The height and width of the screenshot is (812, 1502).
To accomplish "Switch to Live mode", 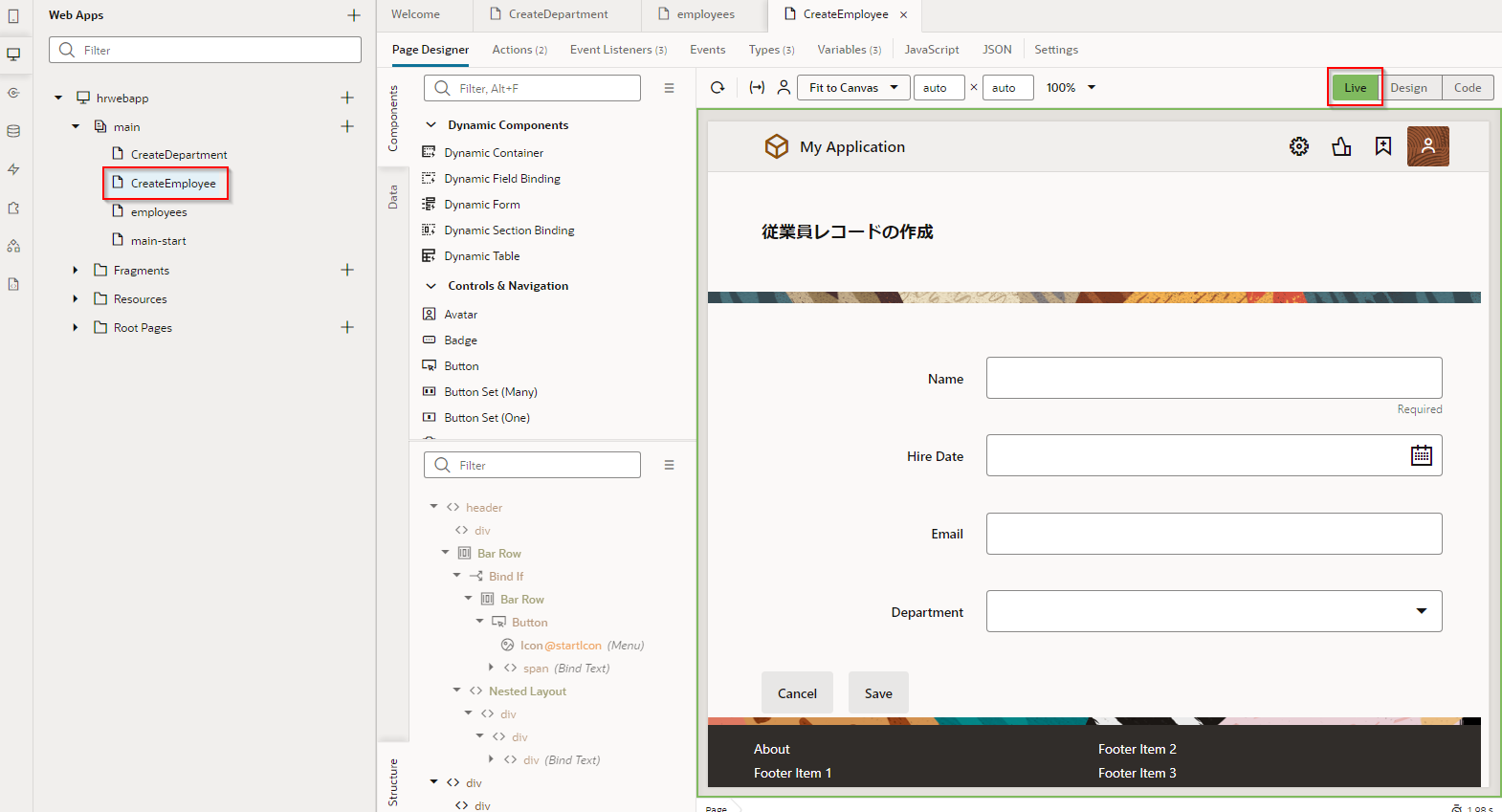I will click(1355, 88).
